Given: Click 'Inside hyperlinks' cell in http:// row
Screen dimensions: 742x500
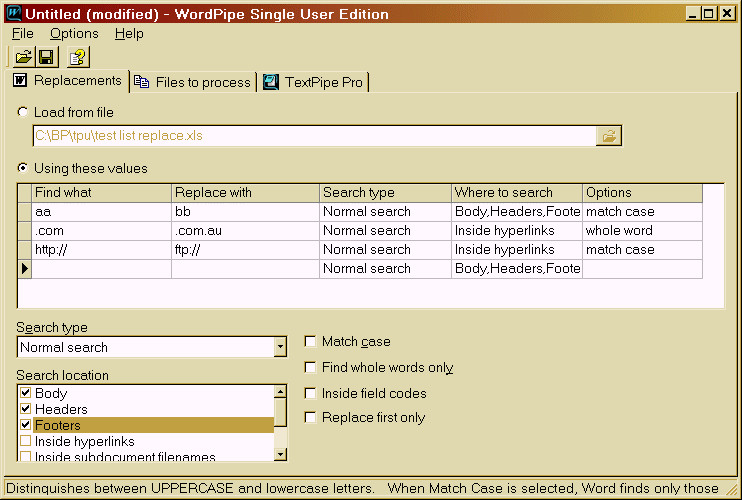Looking at the screenshot, I should (517, 250).
